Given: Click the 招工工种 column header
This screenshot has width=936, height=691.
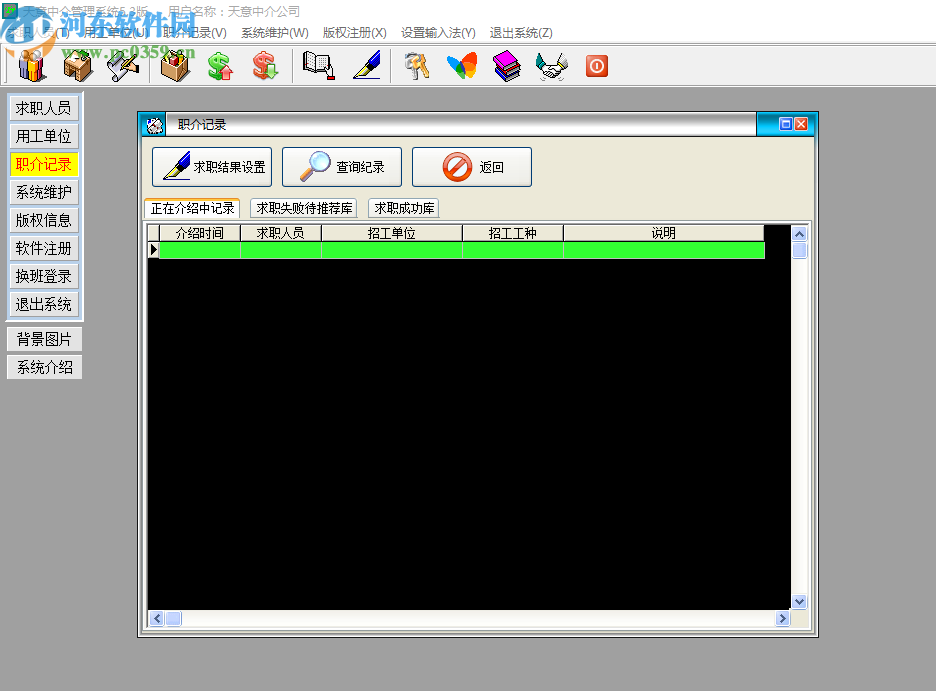Looking at the screenshot, I should pyautogui.click(x=513, y=233).
